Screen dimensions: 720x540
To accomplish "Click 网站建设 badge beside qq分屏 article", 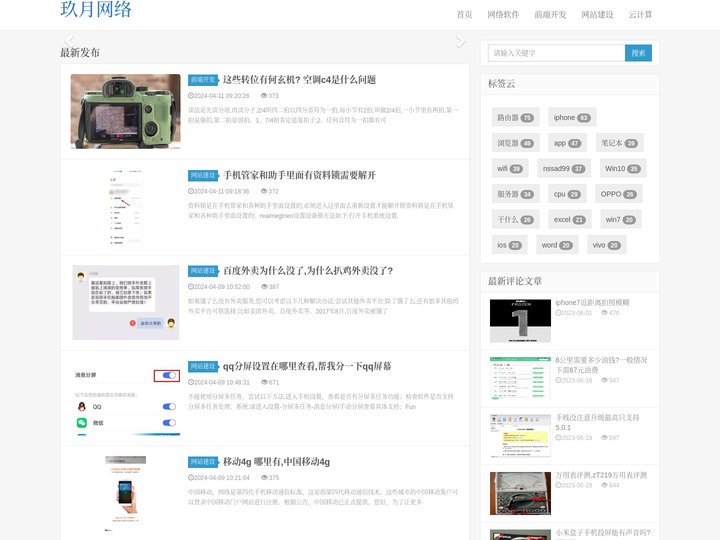I will coord(202,366).
